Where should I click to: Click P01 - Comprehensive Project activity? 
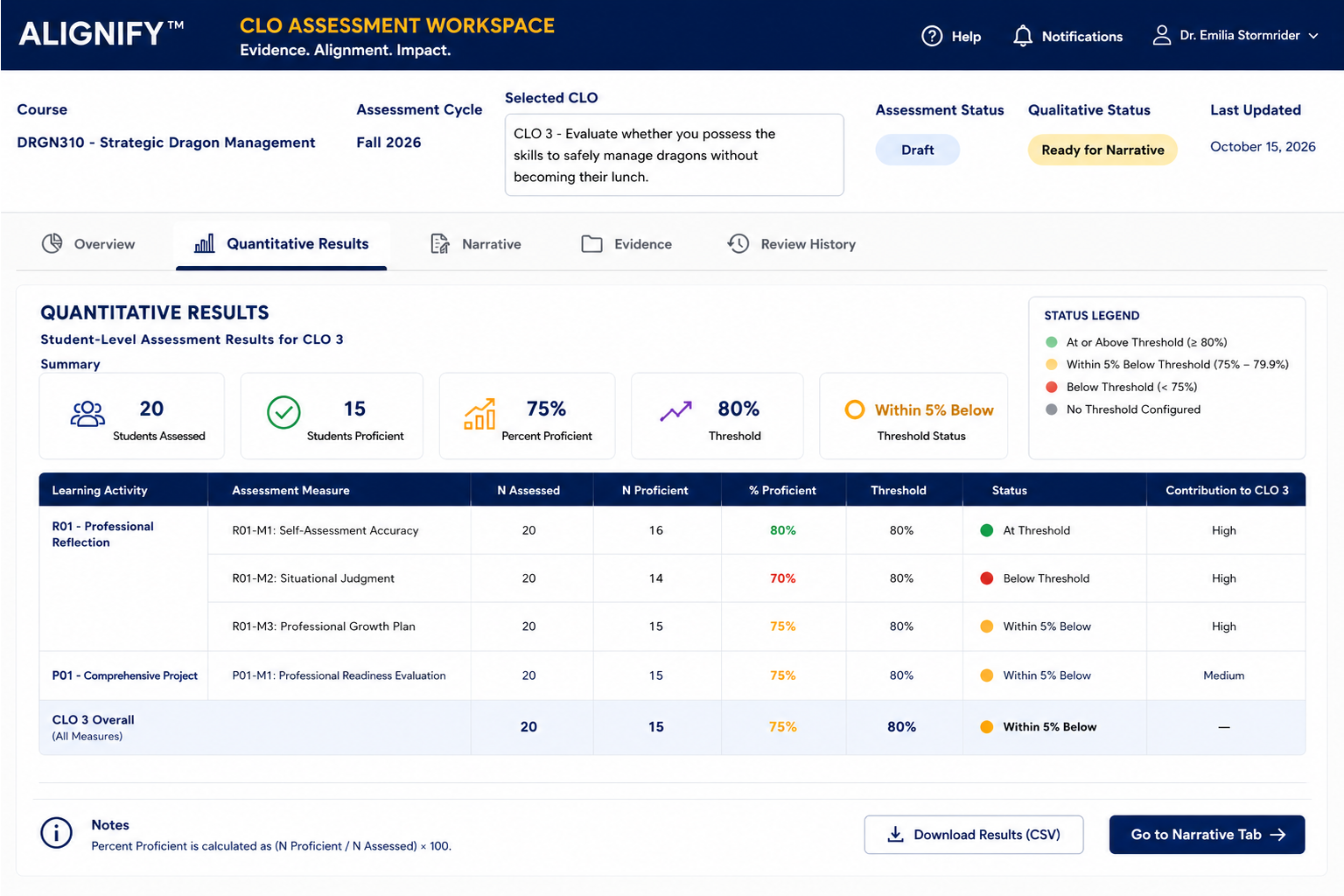pyautogui.click(x=124, y=675)
